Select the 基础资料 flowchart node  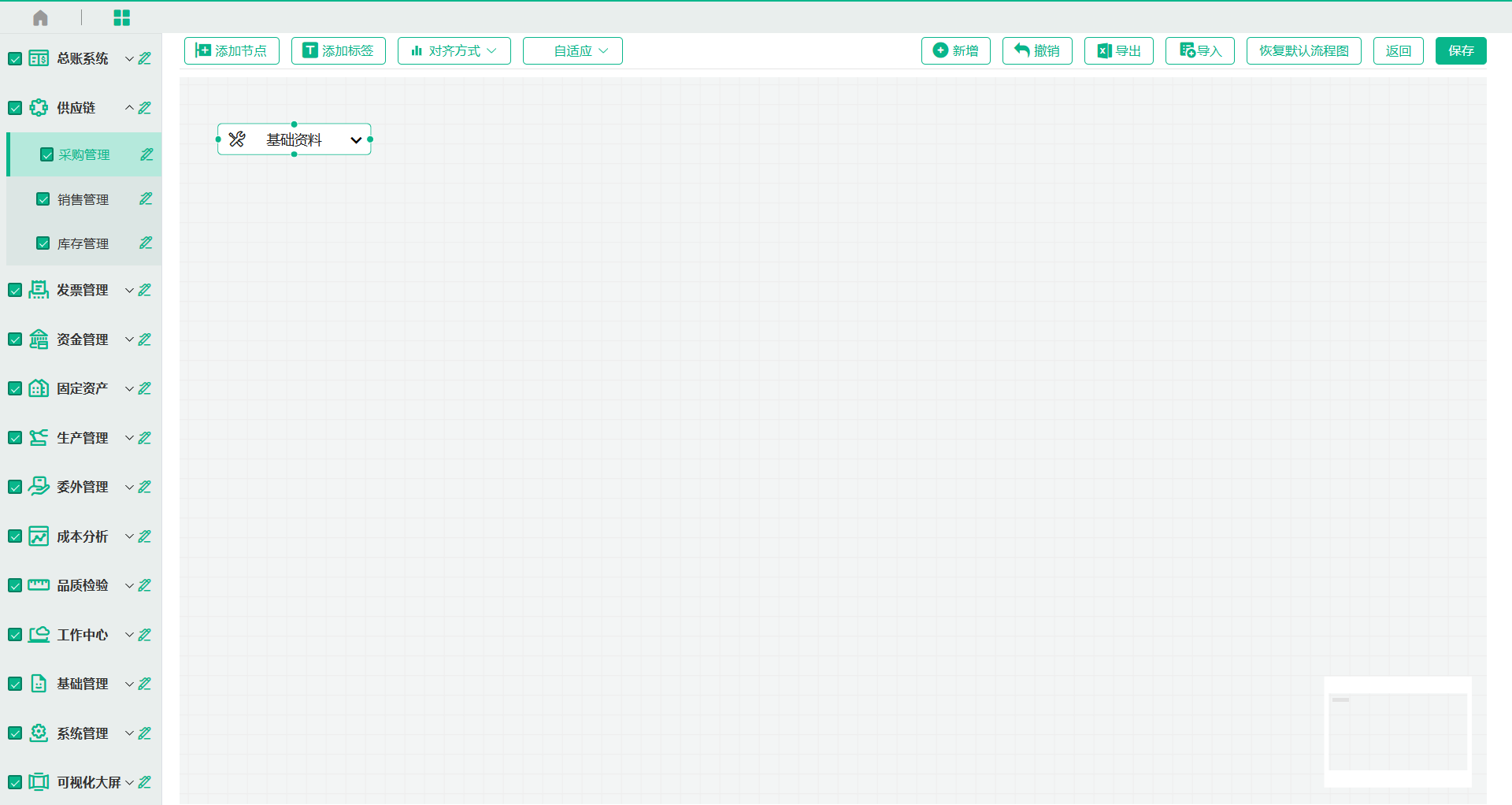coord(294,139)
